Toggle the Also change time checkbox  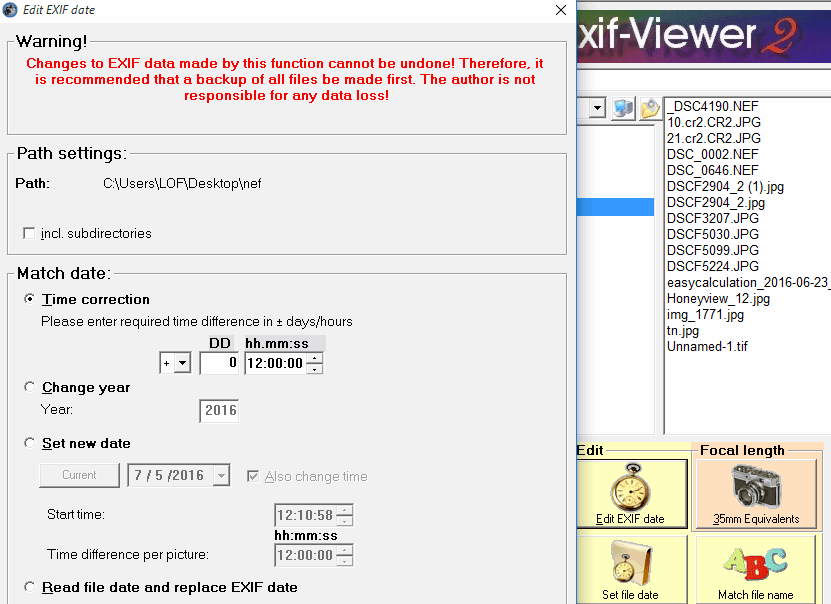tap(253, 476)
